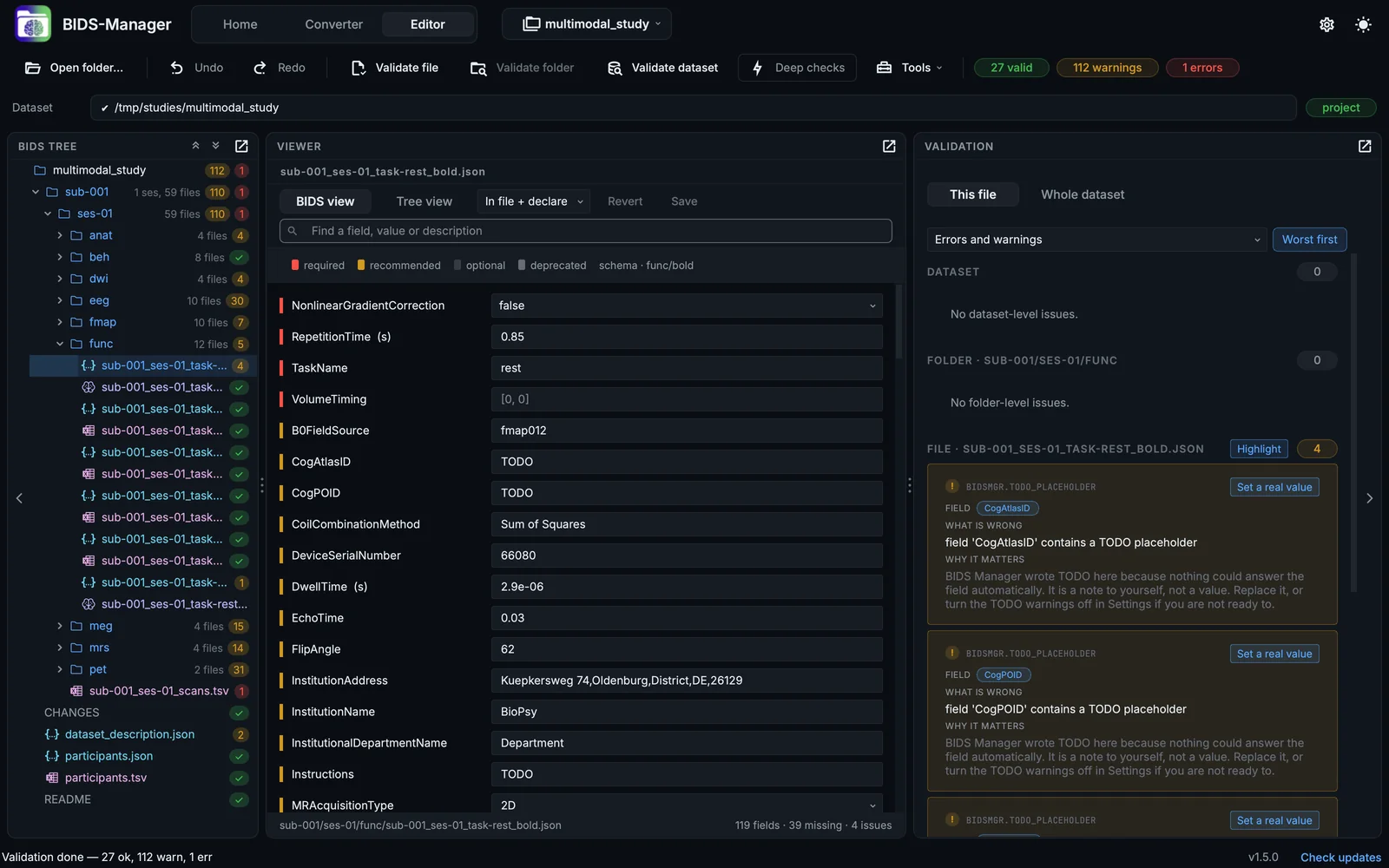Collapse the sub-001 tree node
Screen dimensions: 1389x868
(x=36, y=192)
